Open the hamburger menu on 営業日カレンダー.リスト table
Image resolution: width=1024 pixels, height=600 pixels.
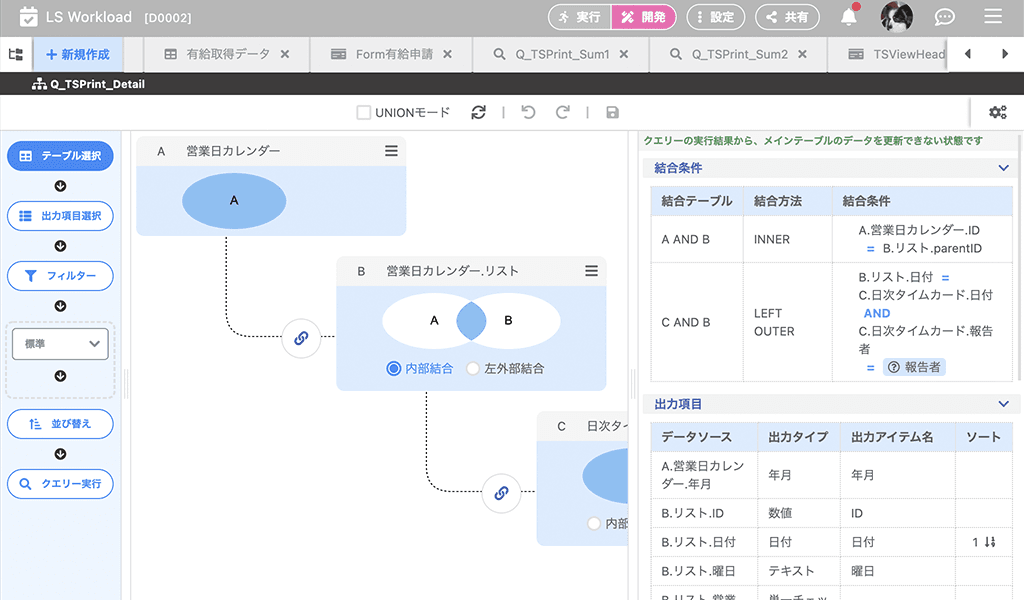[x=591, y=271]
